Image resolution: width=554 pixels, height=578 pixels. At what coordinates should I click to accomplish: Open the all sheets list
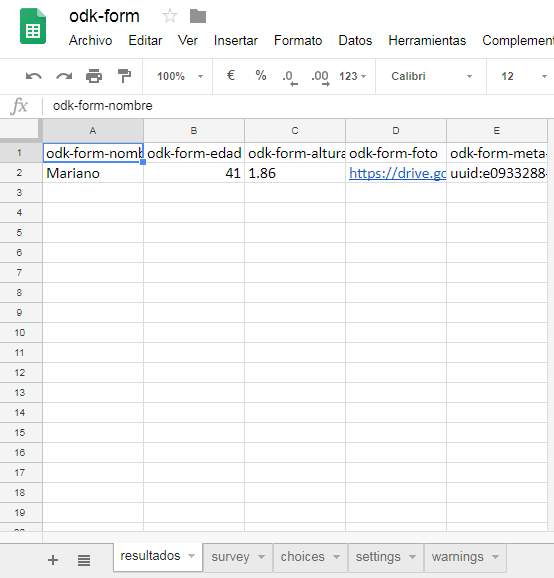[x=84, y=560]
